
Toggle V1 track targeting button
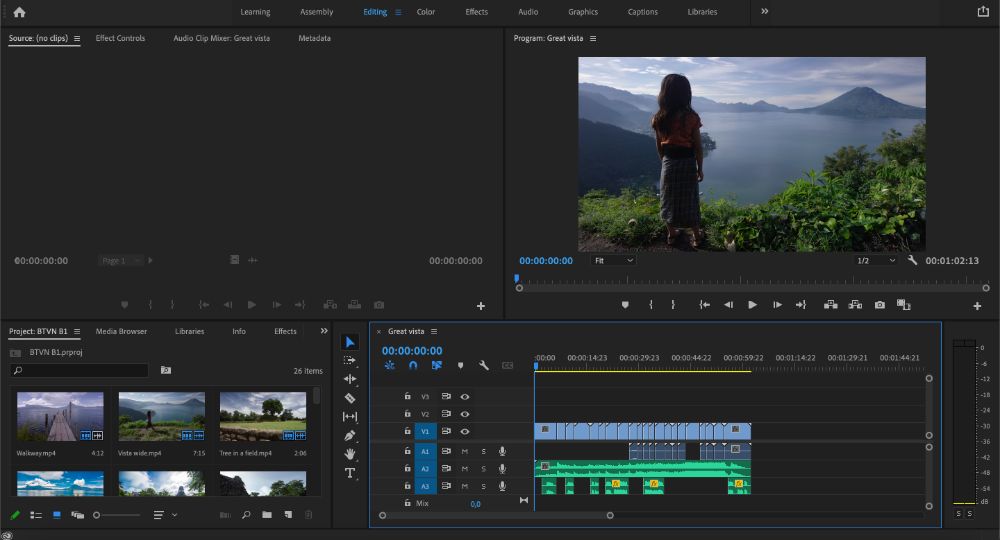tap(425, 432)
